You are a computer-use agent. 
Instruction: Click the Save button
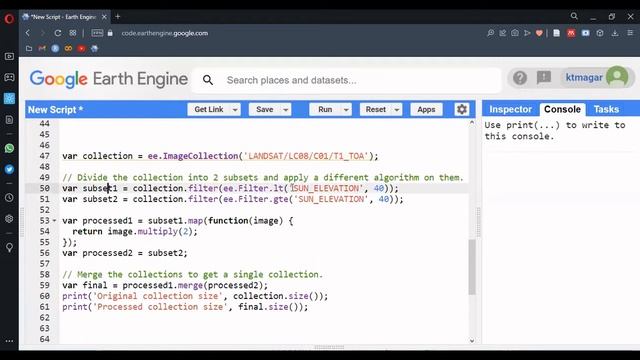(x=264, y=109)
